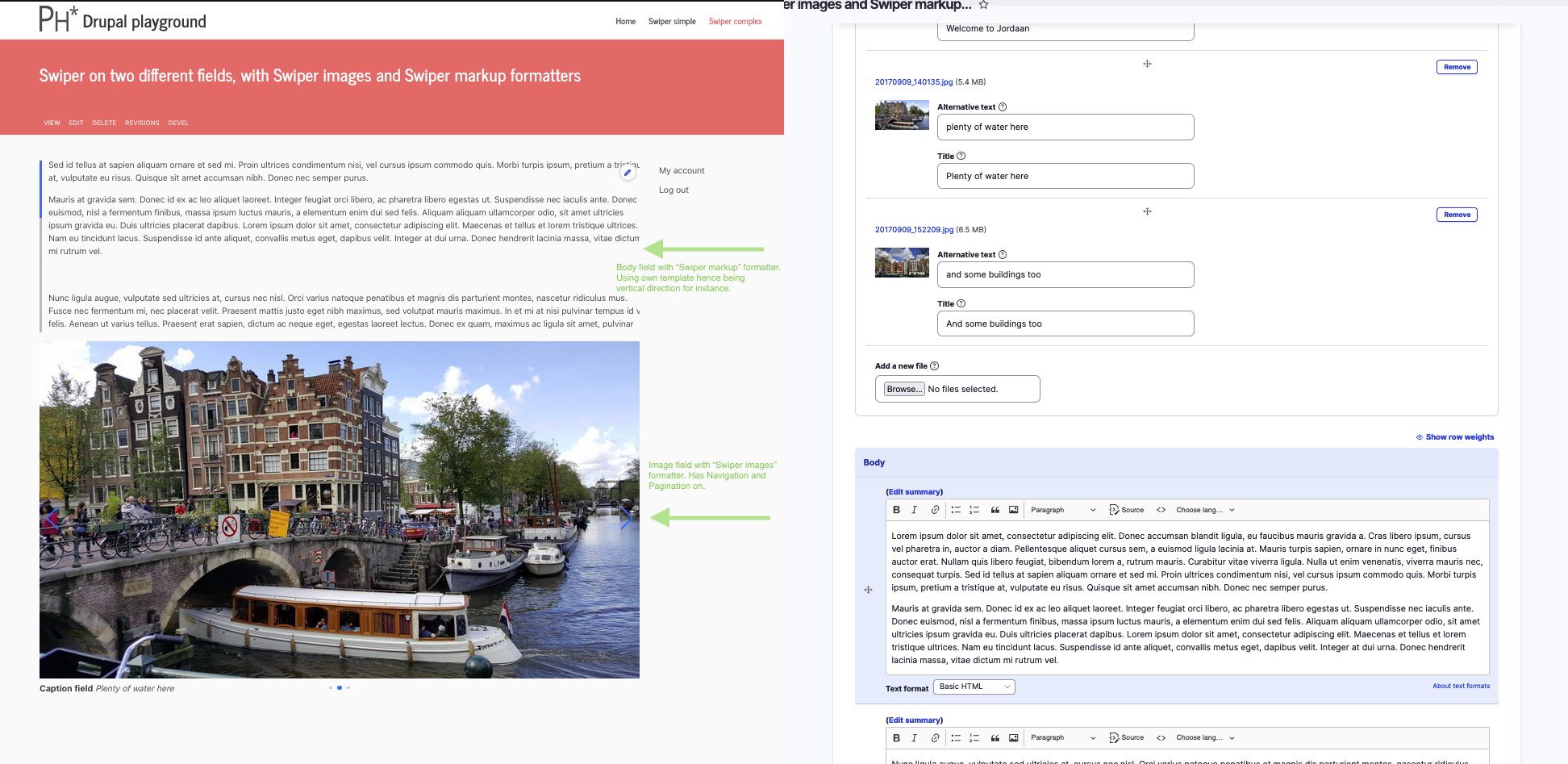Open Choose language dropdown in first editor
Image resolution: width=1568 pixels, height=764 pixels.
1205,510
